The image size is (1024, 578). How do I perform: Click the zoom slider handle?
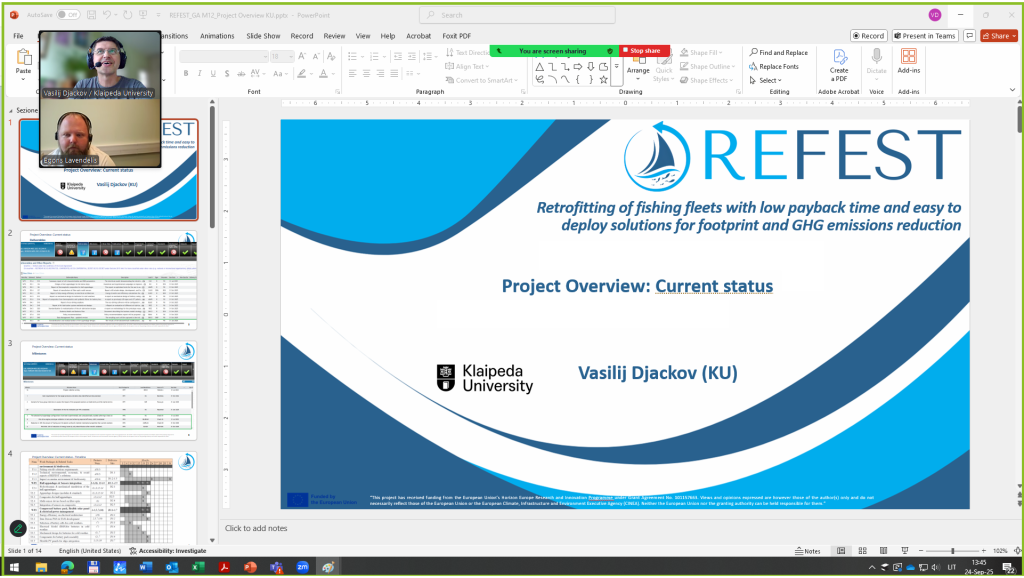tap(953, 551)
